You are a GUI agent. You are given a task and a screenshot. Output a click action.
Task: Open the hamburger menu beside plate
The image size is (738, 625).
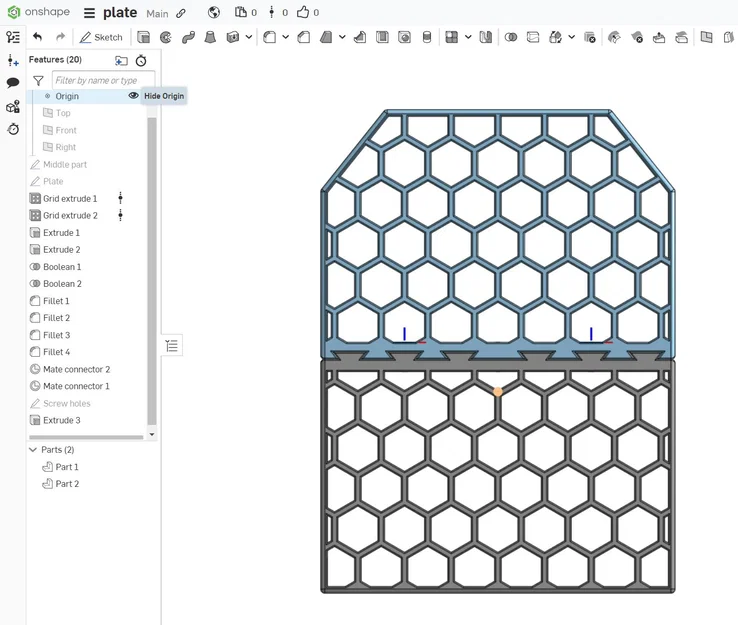tap(89, 13)
